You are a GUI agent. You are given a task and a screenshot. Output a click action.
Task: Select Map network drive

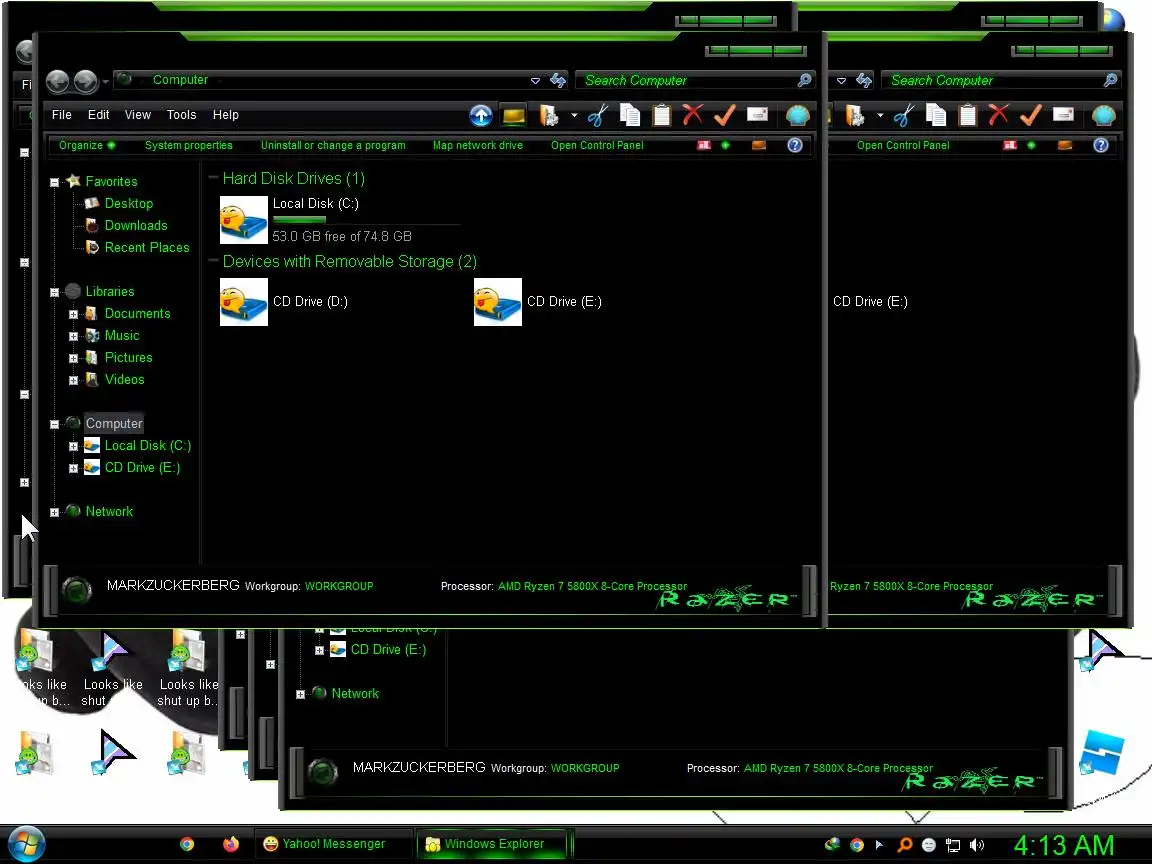click(x=478, y=145)
